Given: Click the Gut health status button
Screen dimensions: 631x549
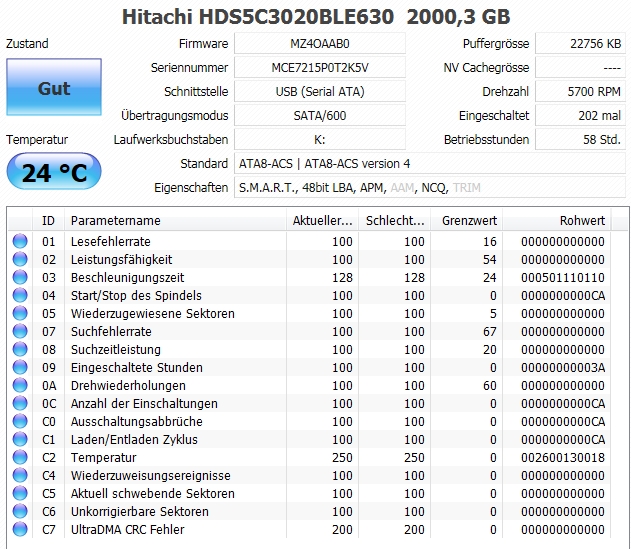Looking at the screenshot, I should pos(54,87).
